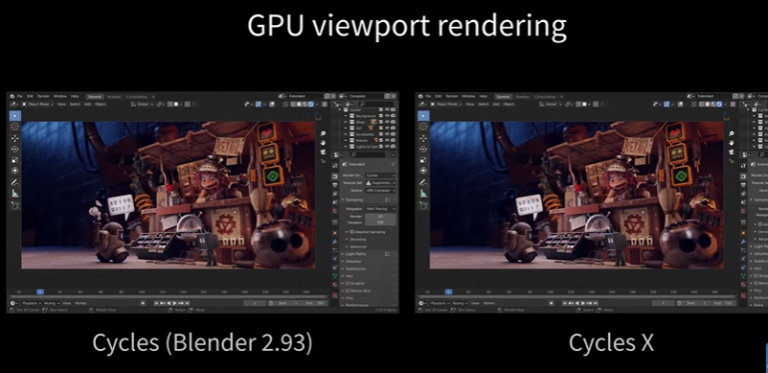Select the Box Select tool in Cycles (Blender 2.93) window
Screen dimensions: 768x373
click(x=15, y=116)
